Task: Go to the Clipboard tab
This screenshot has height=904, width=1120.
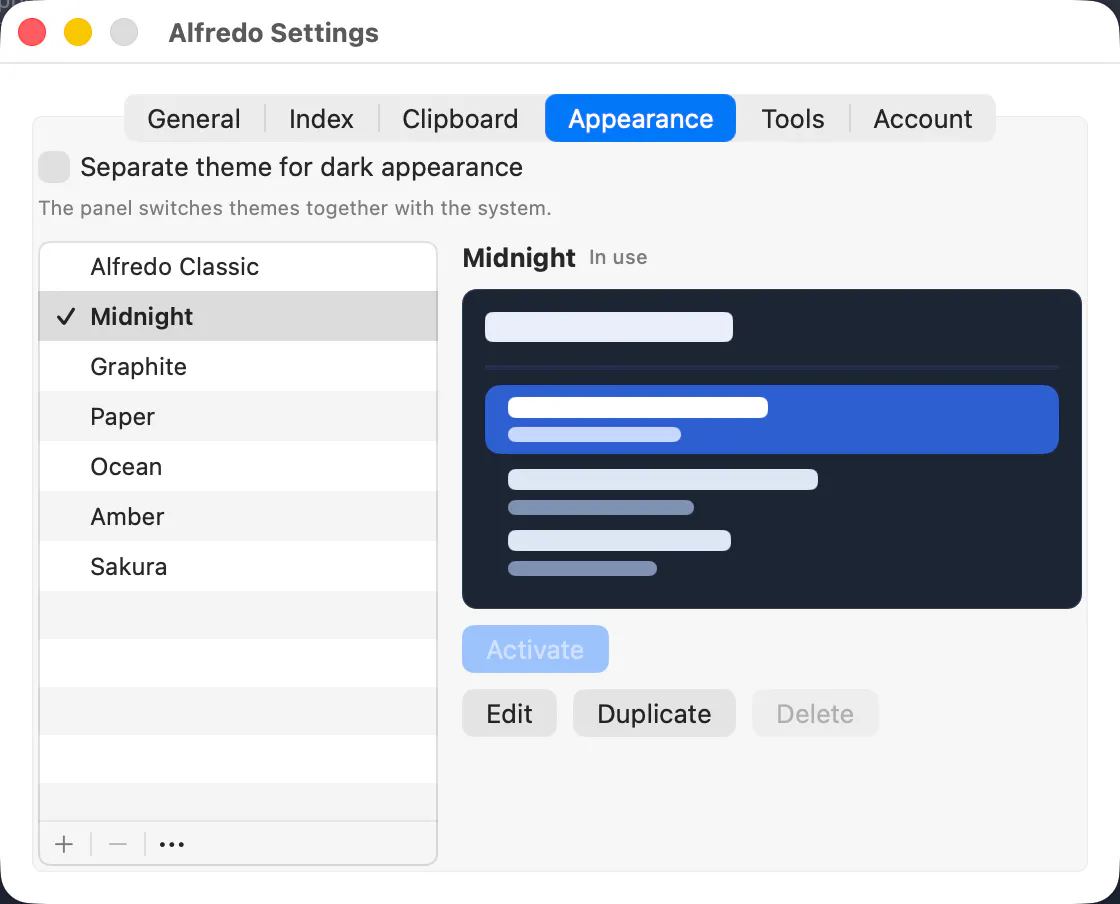Action: 460,119
